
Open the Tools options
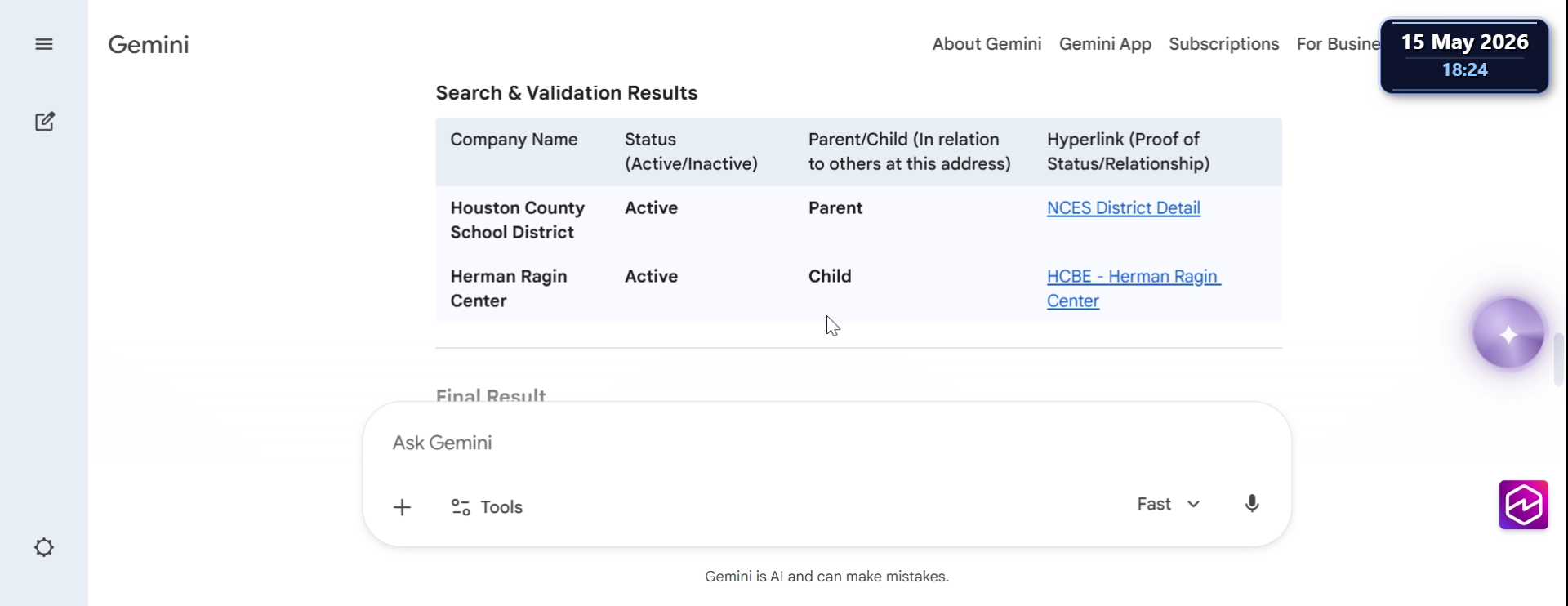pyautogui.click(x=487, y=507)
